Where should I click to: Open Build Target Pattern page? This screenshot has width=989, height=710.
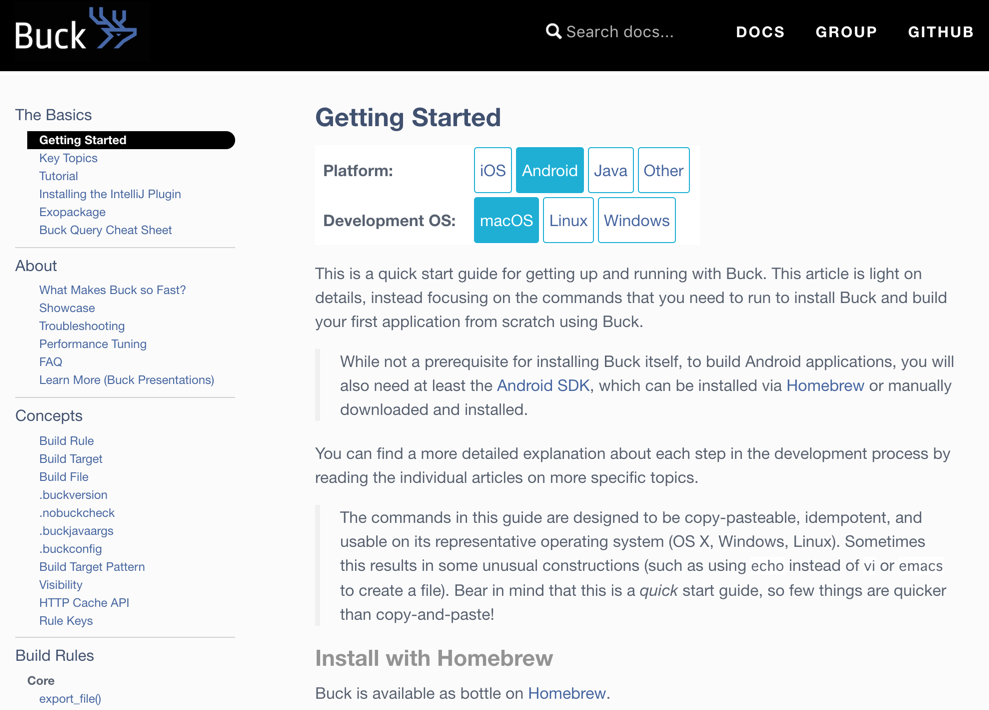[92, 567]
